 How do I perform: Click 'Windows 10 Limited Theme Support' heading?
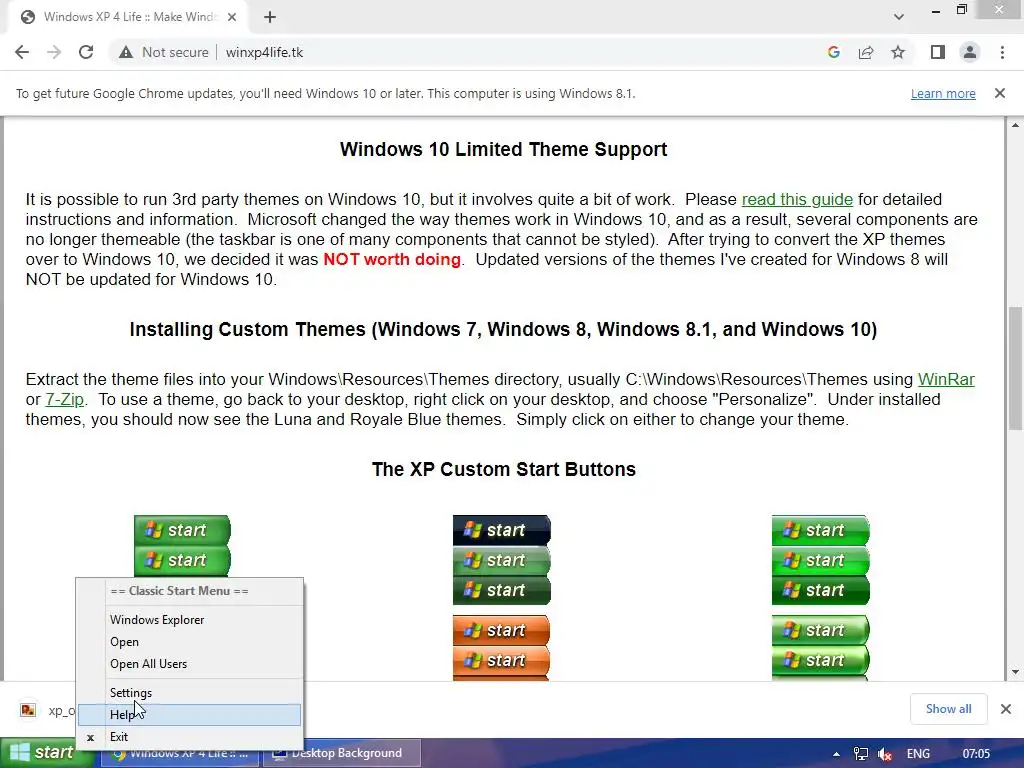[504, 150]
